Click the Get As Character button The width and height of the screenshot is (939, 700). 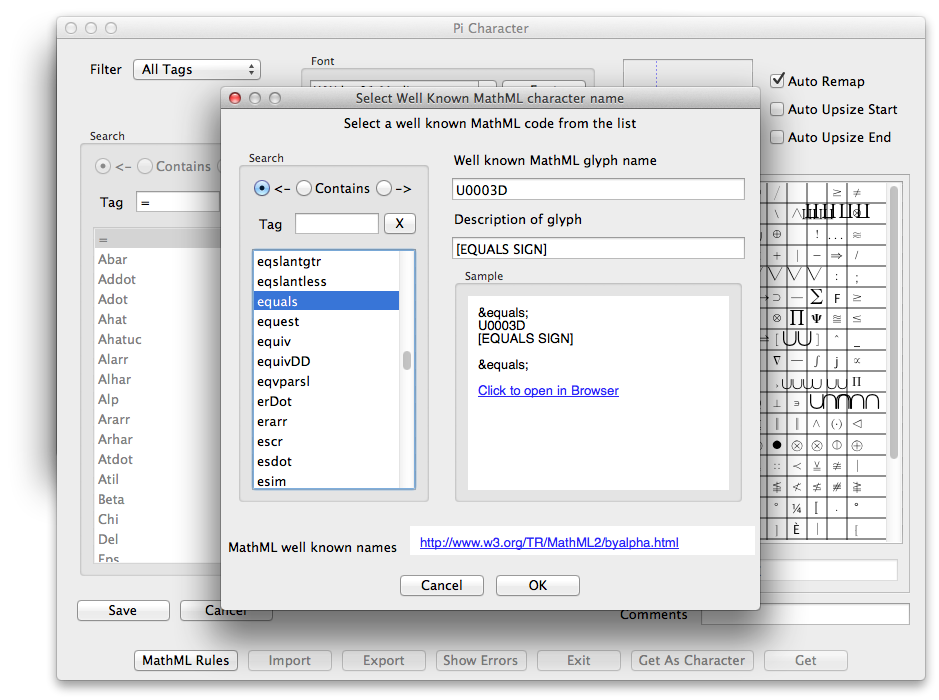pyautogui.click(x=692, y=660)
